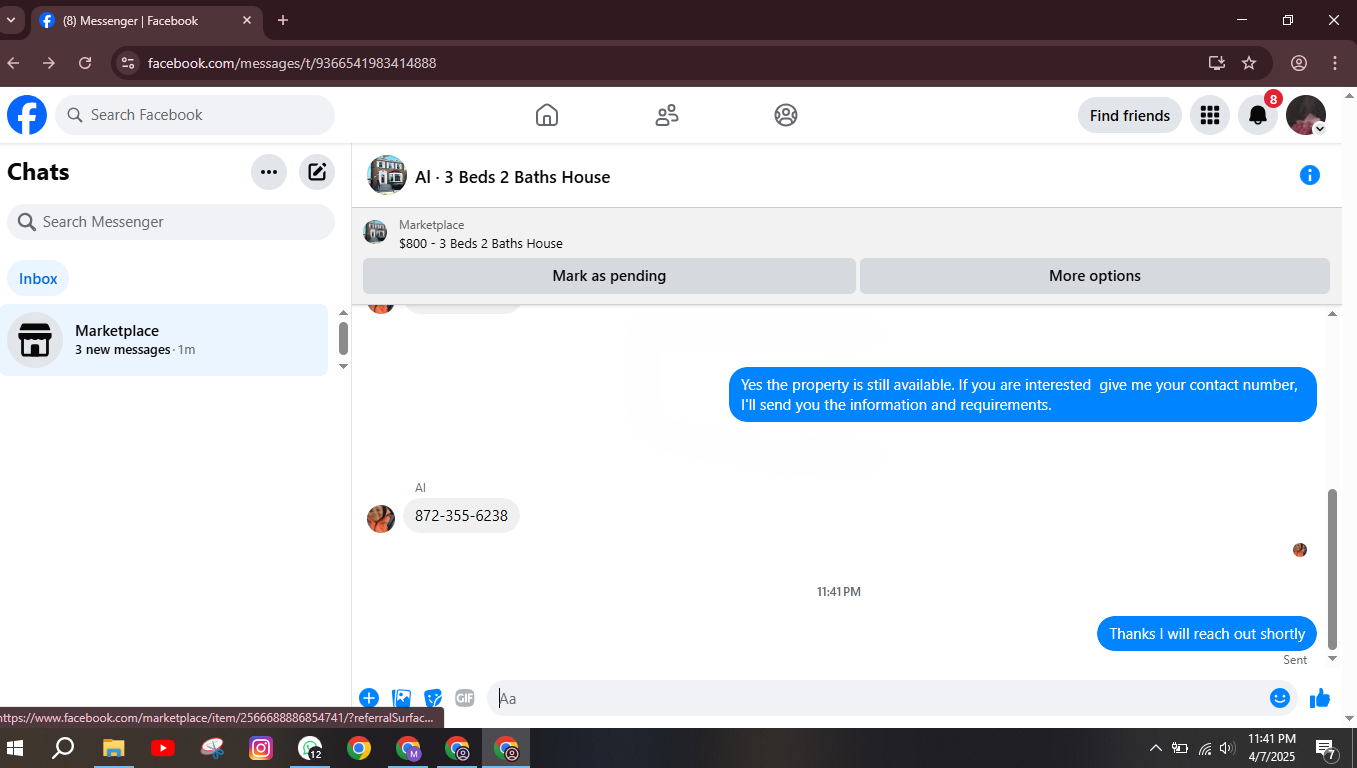Start a new message with the compose icon
This screenshot has height=768, width=1357.
pyautogui.click(x=317, y=172)
